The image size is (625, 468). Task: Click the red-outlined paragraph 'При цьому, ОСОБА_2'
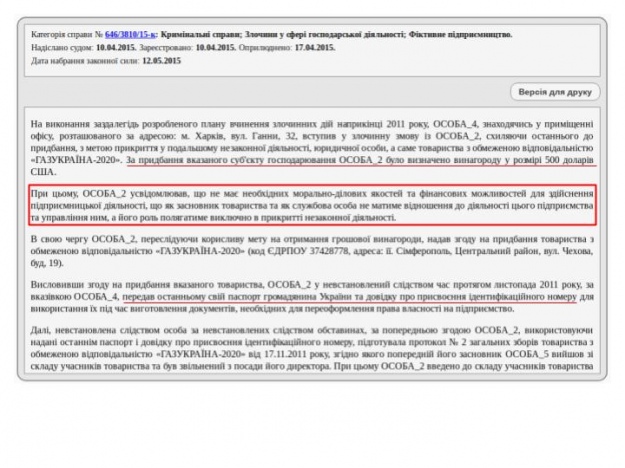pos(312,202)
